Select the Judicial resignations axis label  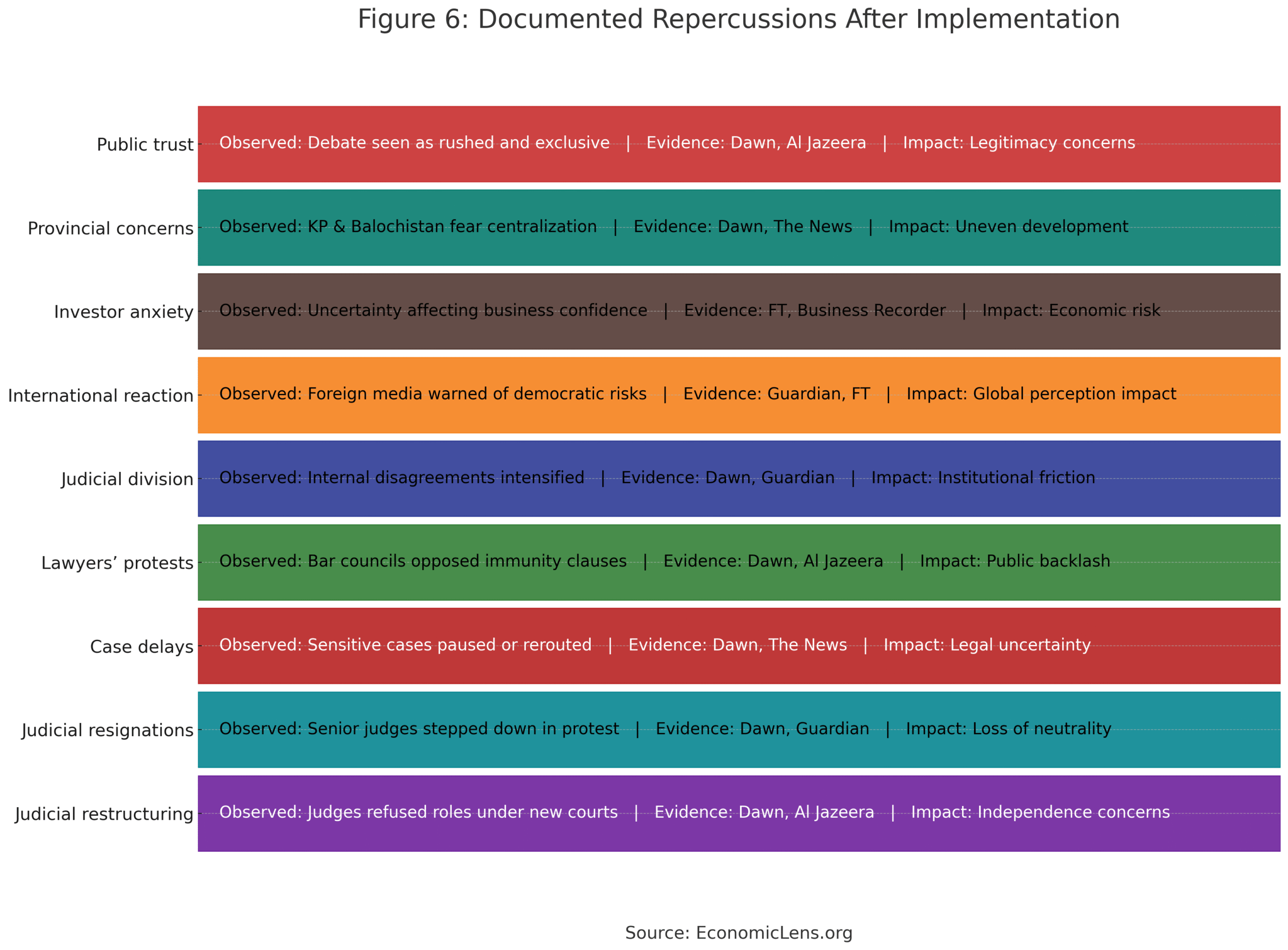108,729
